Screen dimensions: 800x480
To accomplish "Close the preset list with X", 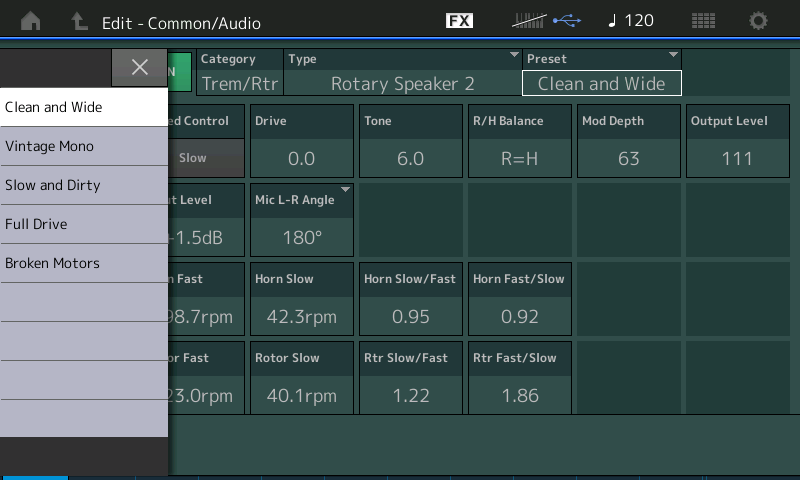I will [140, 67].
